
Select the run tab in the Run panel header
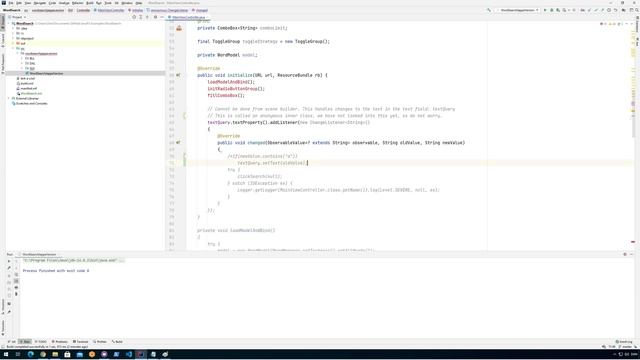[x=39, y=254]
